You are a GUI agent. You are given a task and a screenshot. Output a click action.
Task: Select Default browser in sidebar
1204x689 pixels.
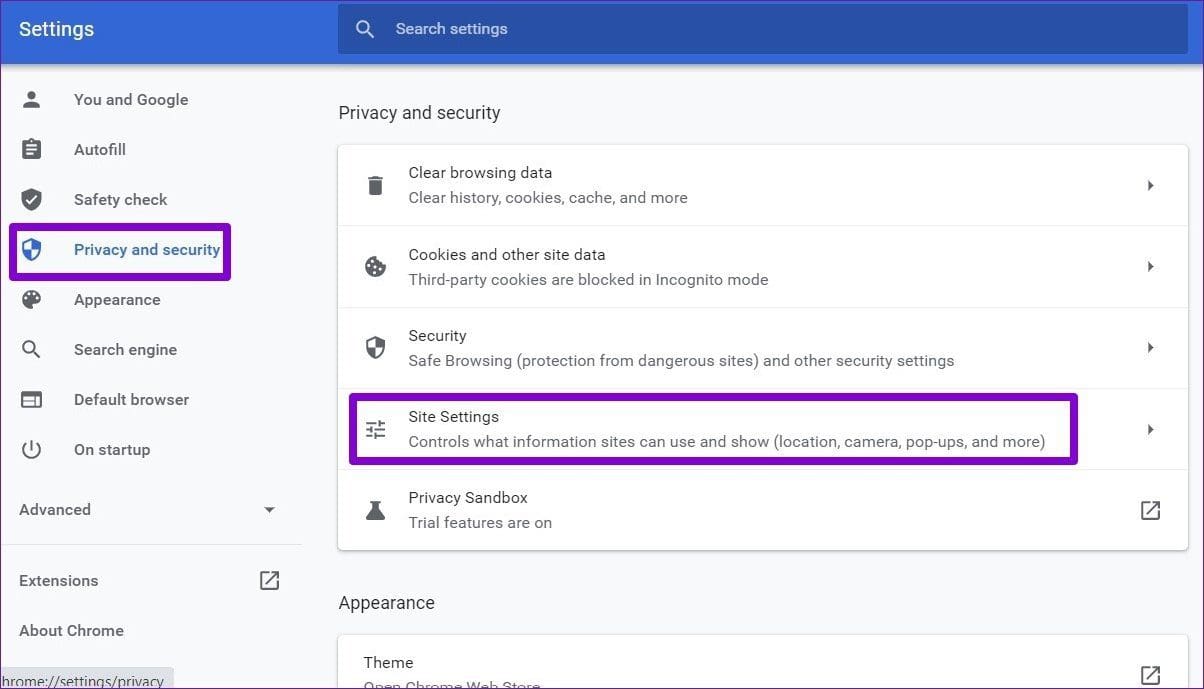(x=131, y=399)
